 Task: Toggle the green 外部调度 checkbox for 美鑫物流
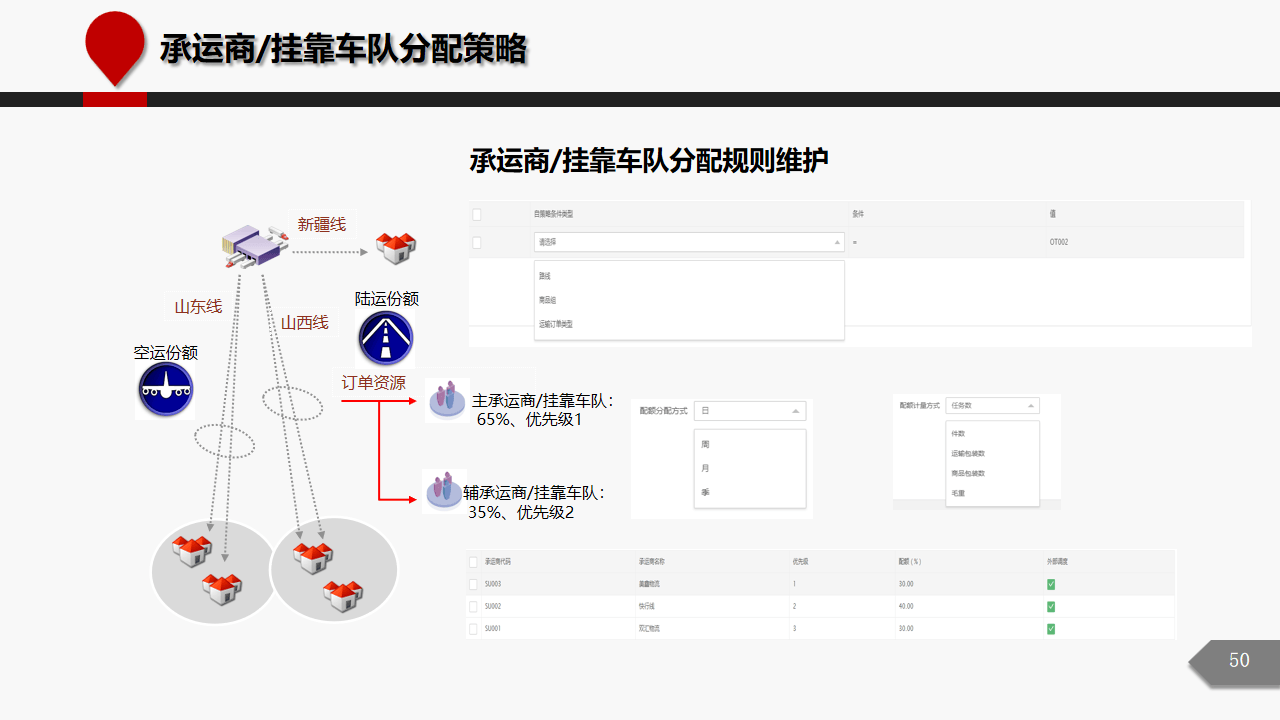(x=1051, y=584)
